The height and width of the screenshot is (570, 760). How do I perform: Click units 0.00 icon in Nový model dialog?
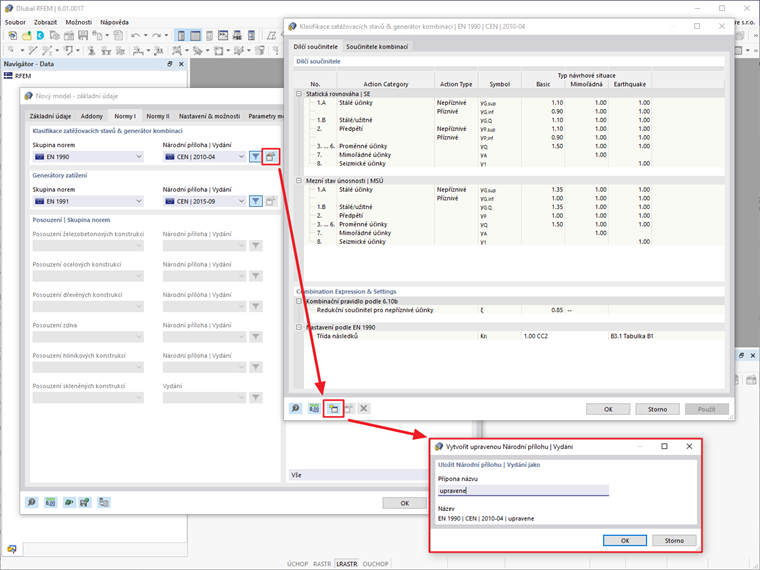pos(50,502)
